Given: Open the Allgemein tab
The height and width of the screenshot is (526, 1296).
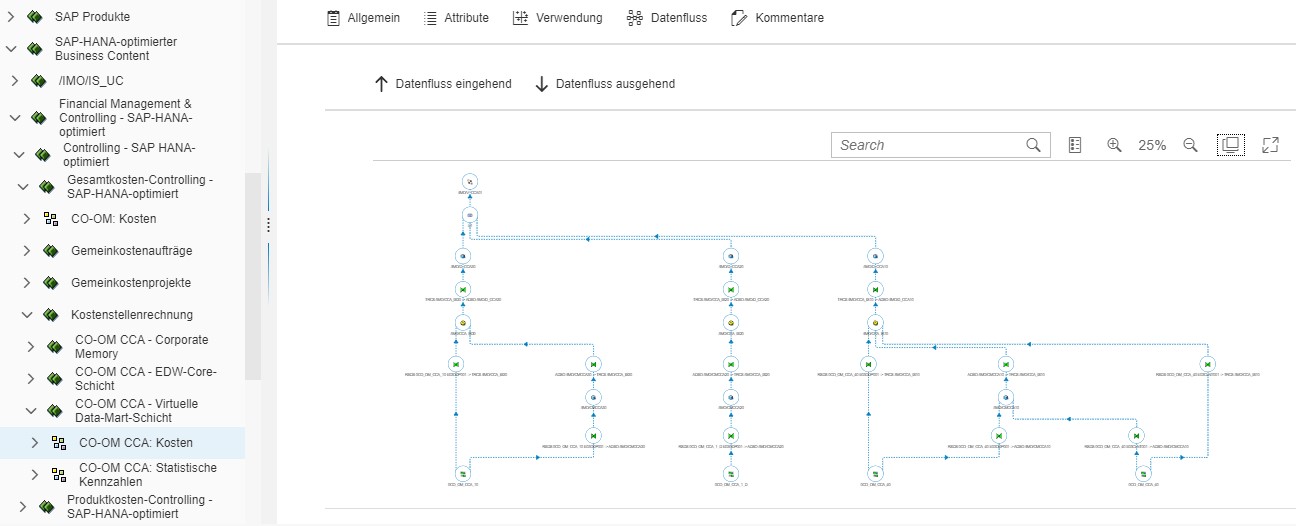Looking at the screenshot, I should coord(364,18).
